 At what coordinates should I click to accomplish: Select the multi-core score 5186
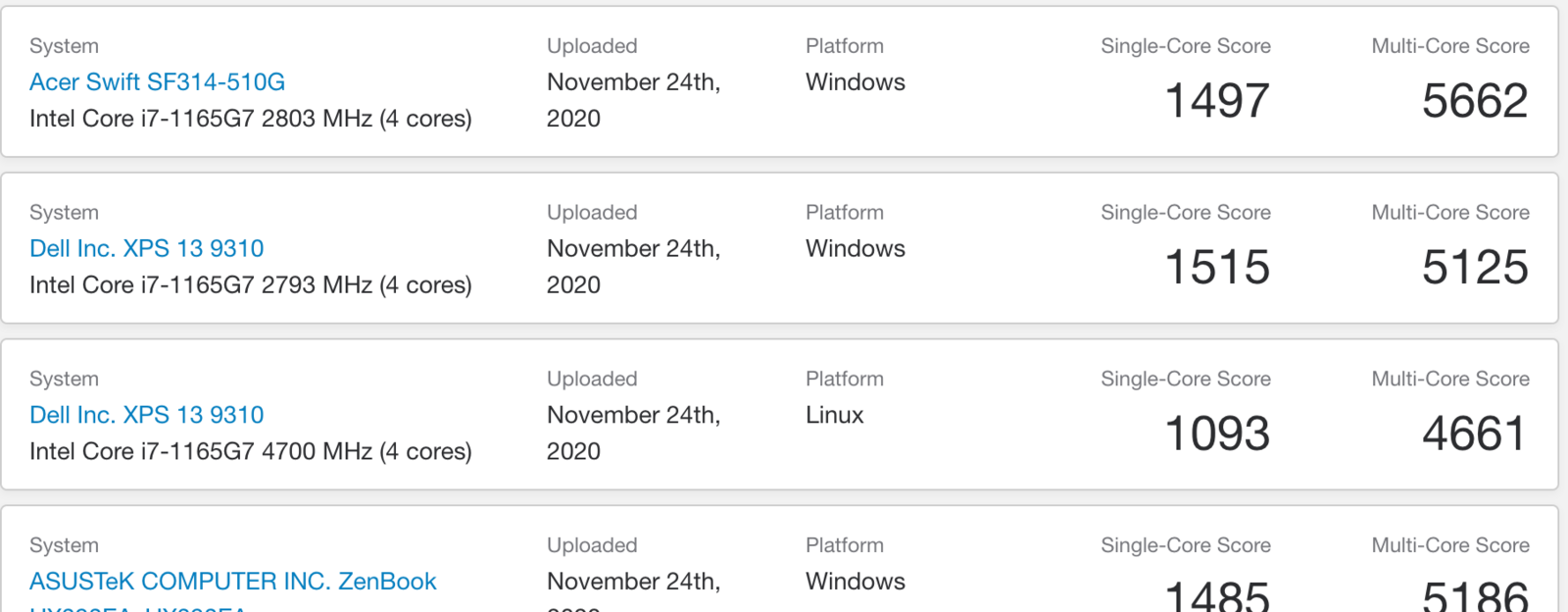1475,595
